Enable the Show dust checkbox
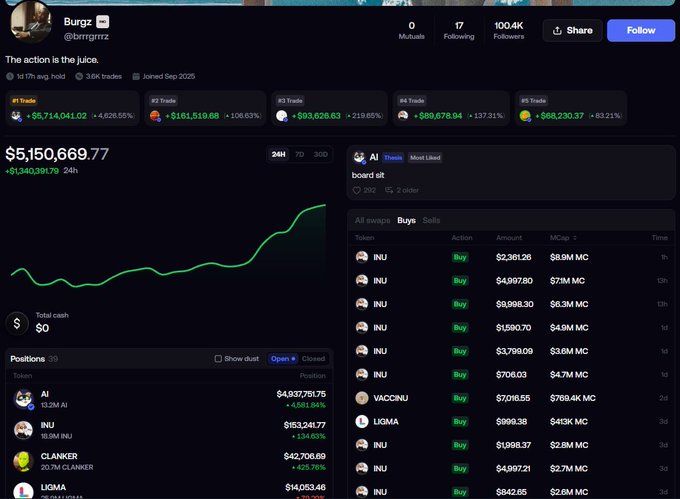This screenshot has width=680, height=499. (218, 359)
